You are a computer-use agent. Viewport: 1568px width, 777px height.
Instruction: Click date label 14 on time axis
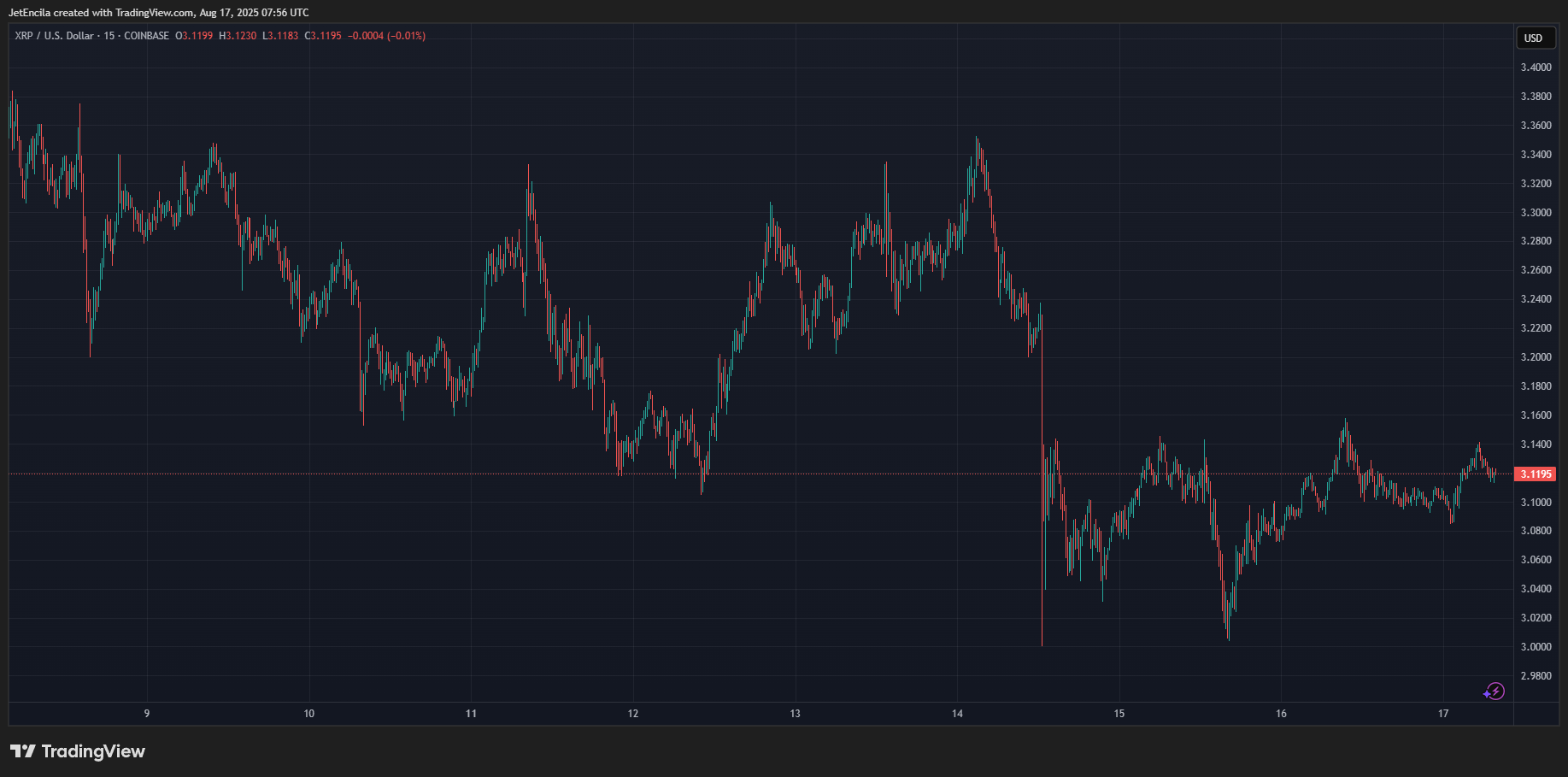957,714
